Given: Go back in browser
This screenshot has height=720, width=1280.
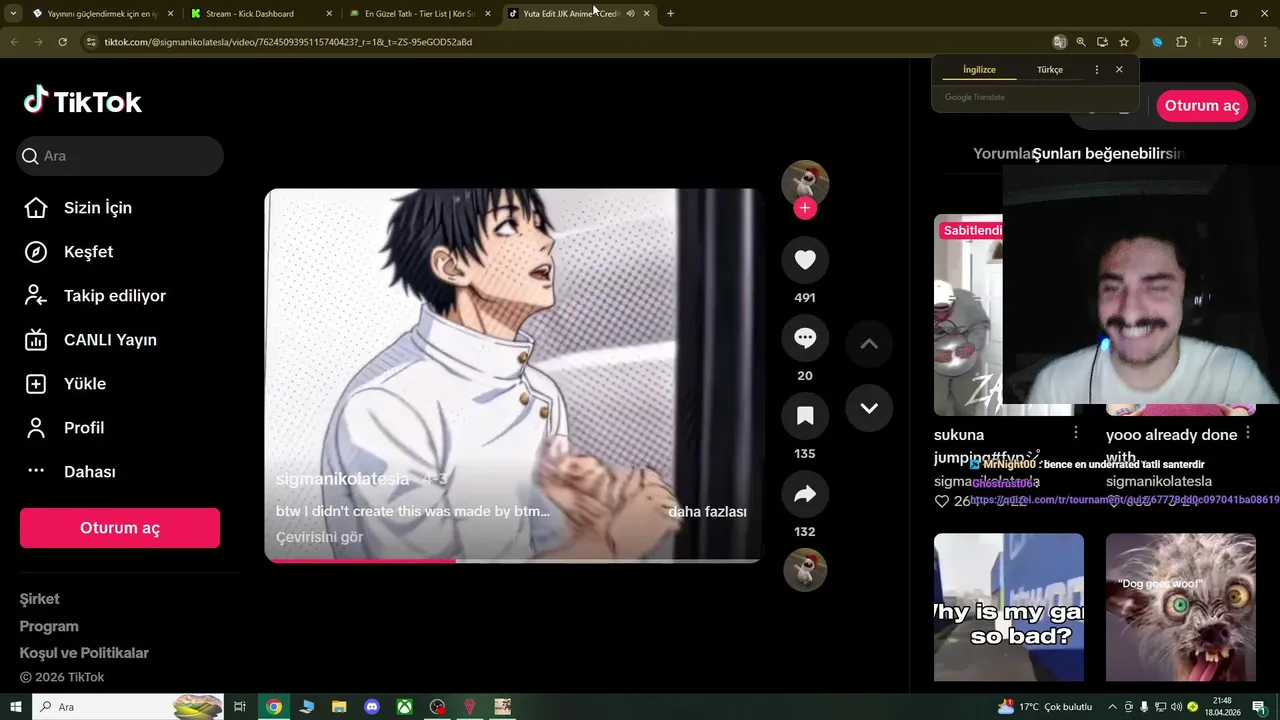Looking at the screenshot, I should (14, 42).
